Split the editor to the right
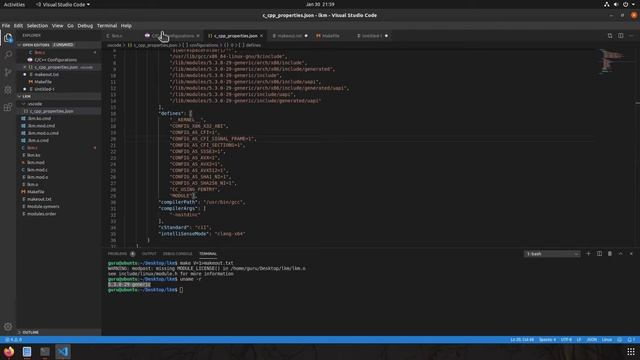Image resolution: width=640 pixels, height=360 pixels. click(x=620, y=36)
